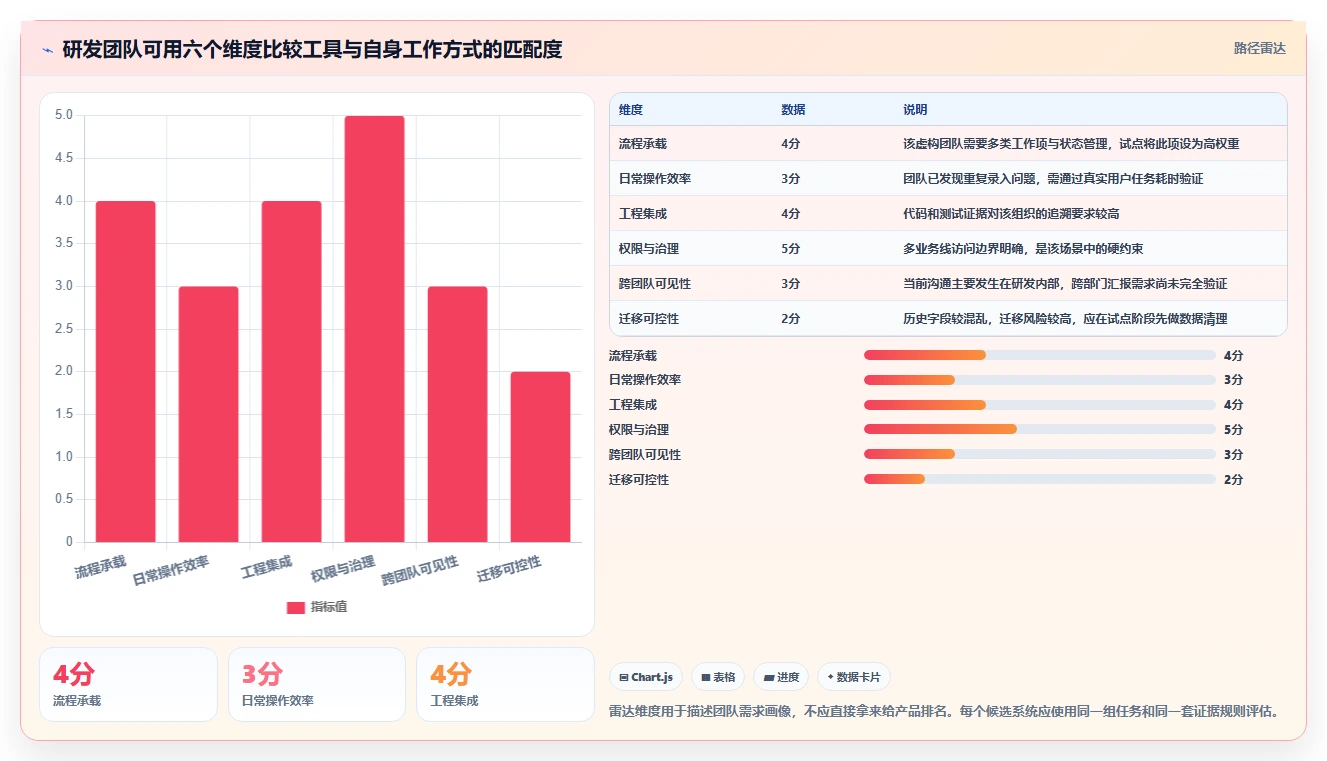Click the 说明 column header

(x=915, y=109)
